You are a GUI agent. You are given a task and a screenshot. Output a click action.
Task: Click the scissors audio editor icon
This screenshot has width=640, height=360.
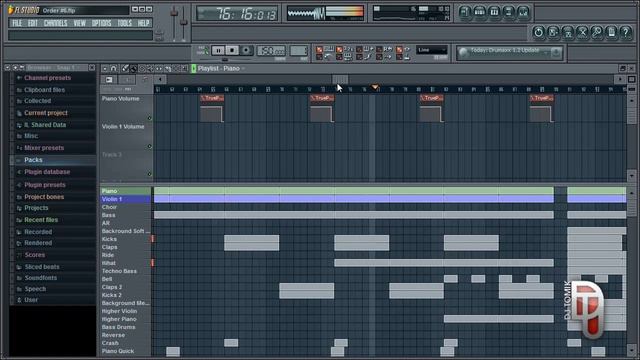(582, 32)
